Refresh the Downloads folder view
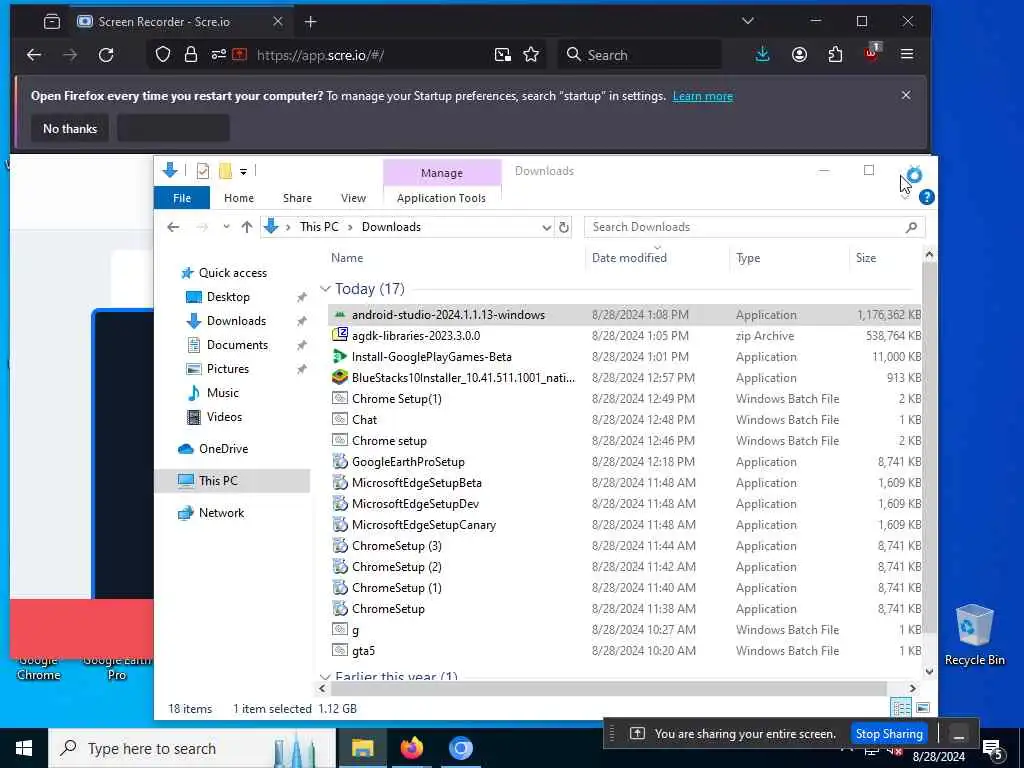Screen dimensions: 1024x768 coord(564,227)
